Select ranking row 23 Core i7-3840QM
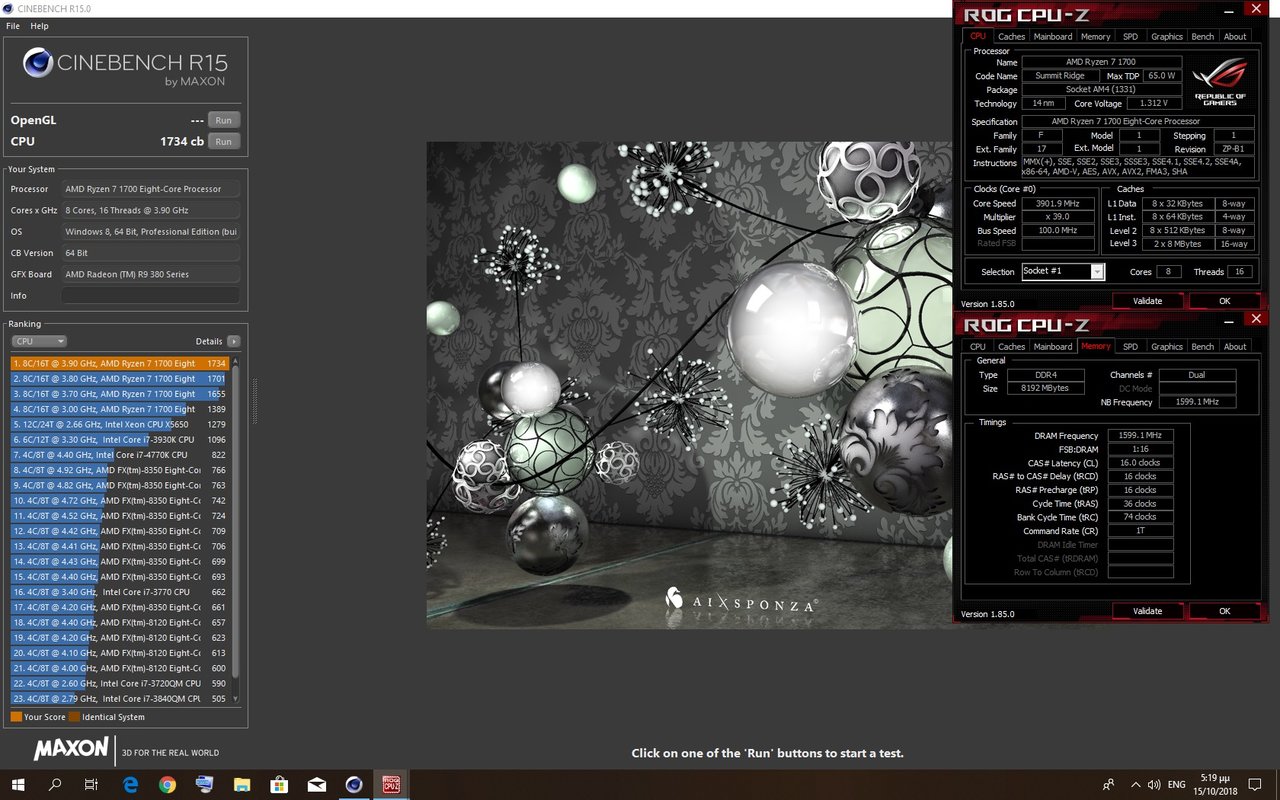 (x=120, y=698)
